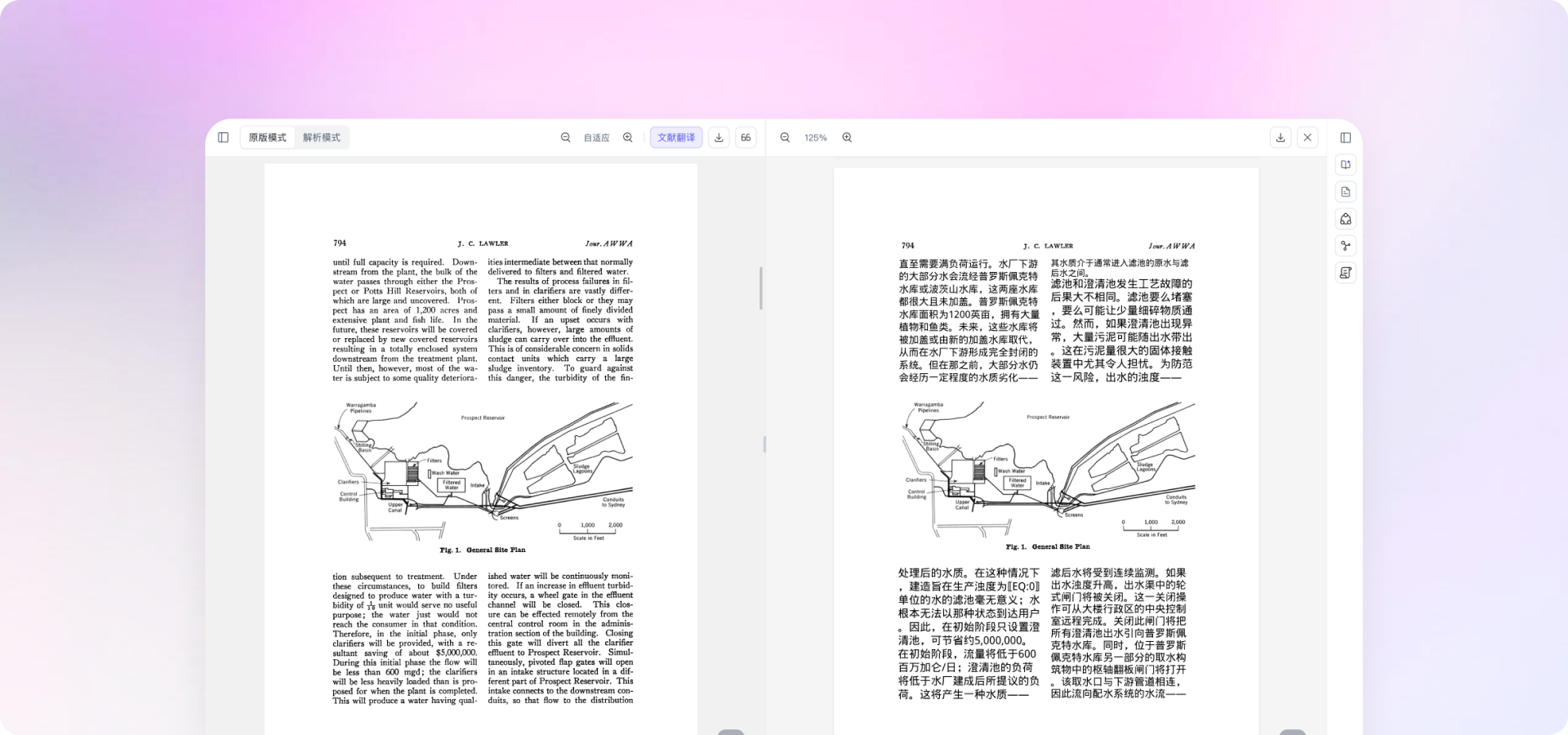Zoom in the translated pane
This screenshot has height=735, width=1568.
pos(847,137)
